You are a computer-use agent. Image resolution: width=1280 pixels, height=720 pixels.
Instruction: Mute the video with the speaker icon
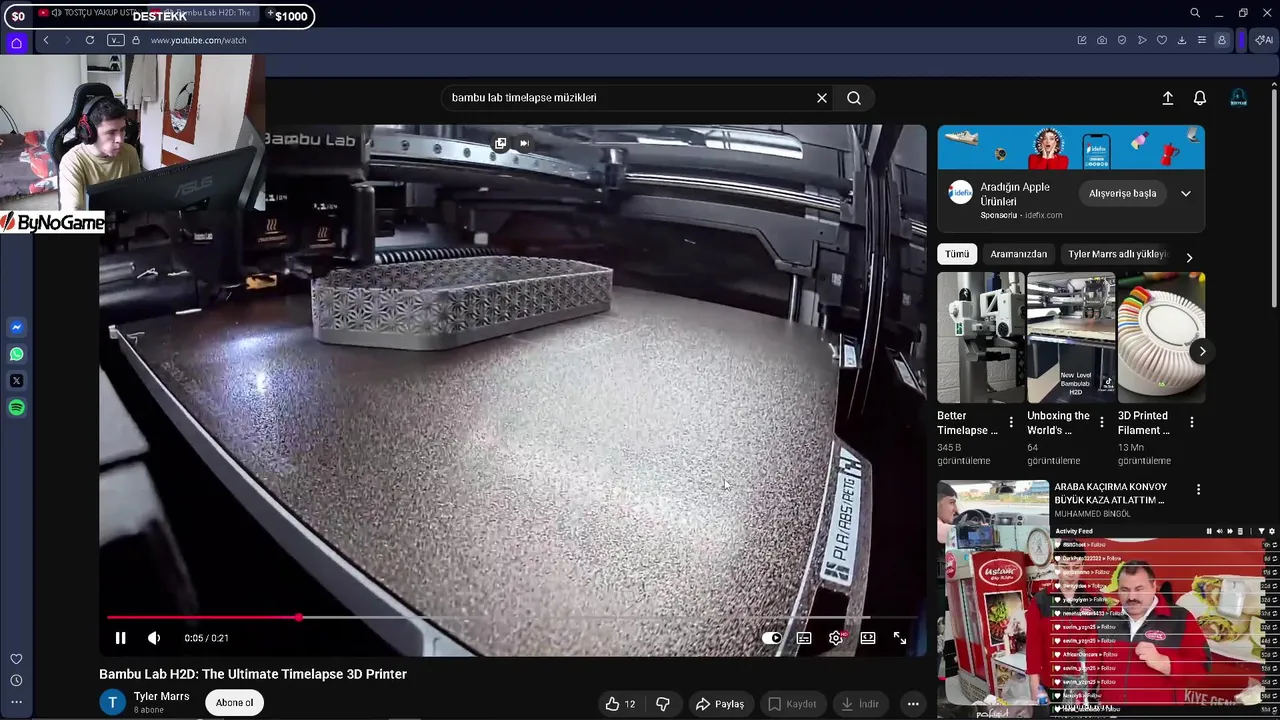[154, 638]
